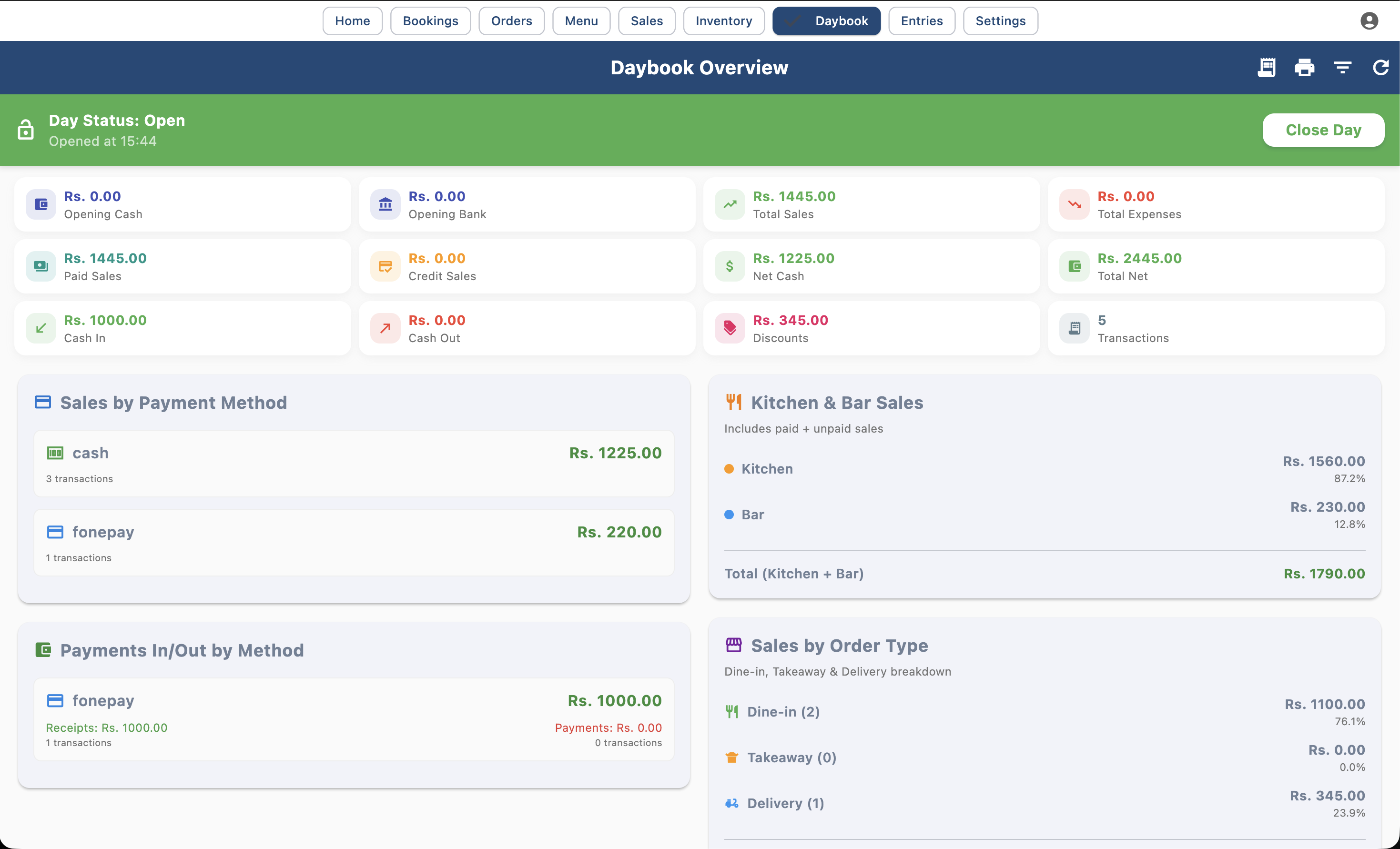1400x849 pixels.
Task: Go to the Bookings tab
Action: 431,21
